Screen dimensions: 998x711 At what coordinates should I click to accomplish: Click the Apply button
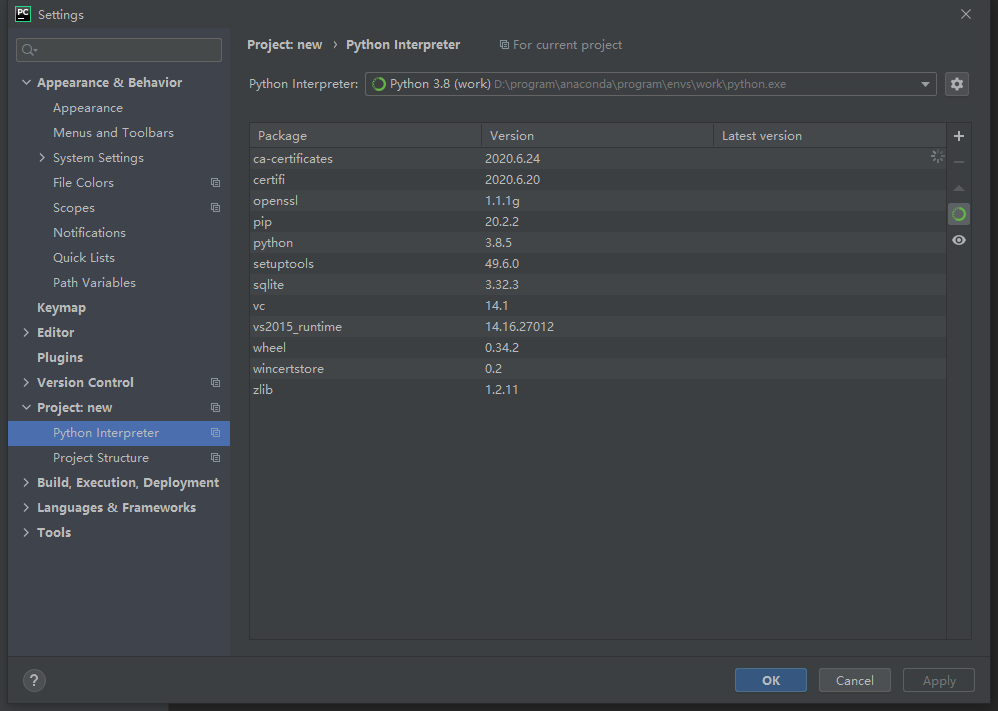click(x=939, y=680)
